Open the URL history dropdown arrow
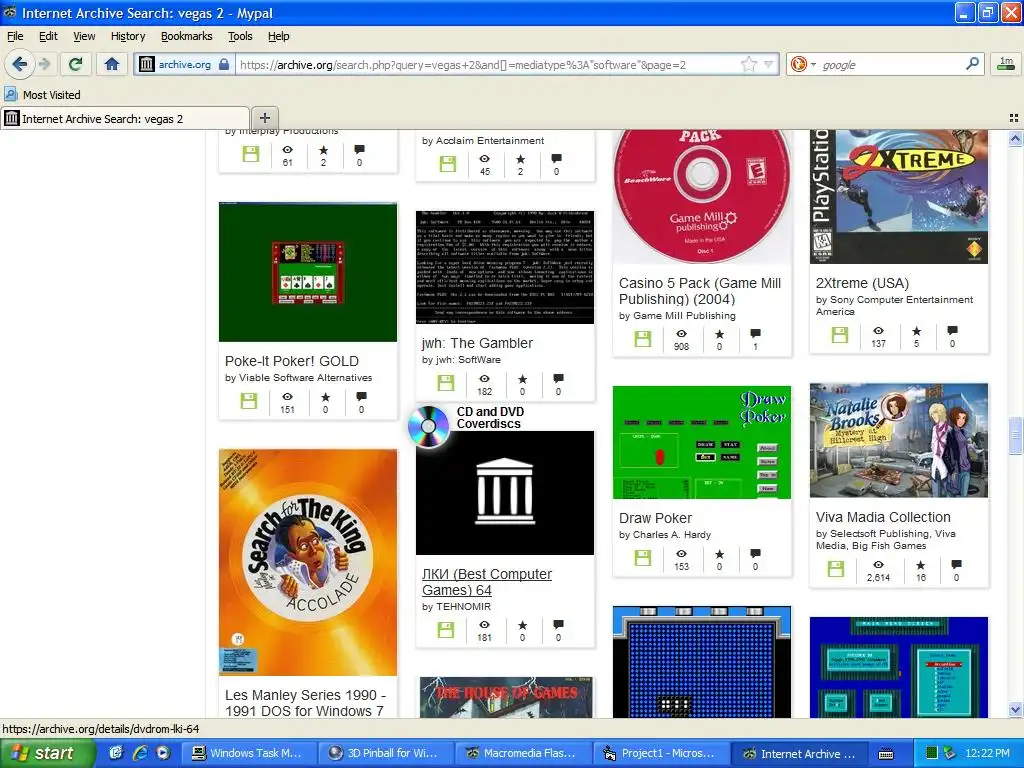This screenshot has height=768, width=1024. (769, 65)
